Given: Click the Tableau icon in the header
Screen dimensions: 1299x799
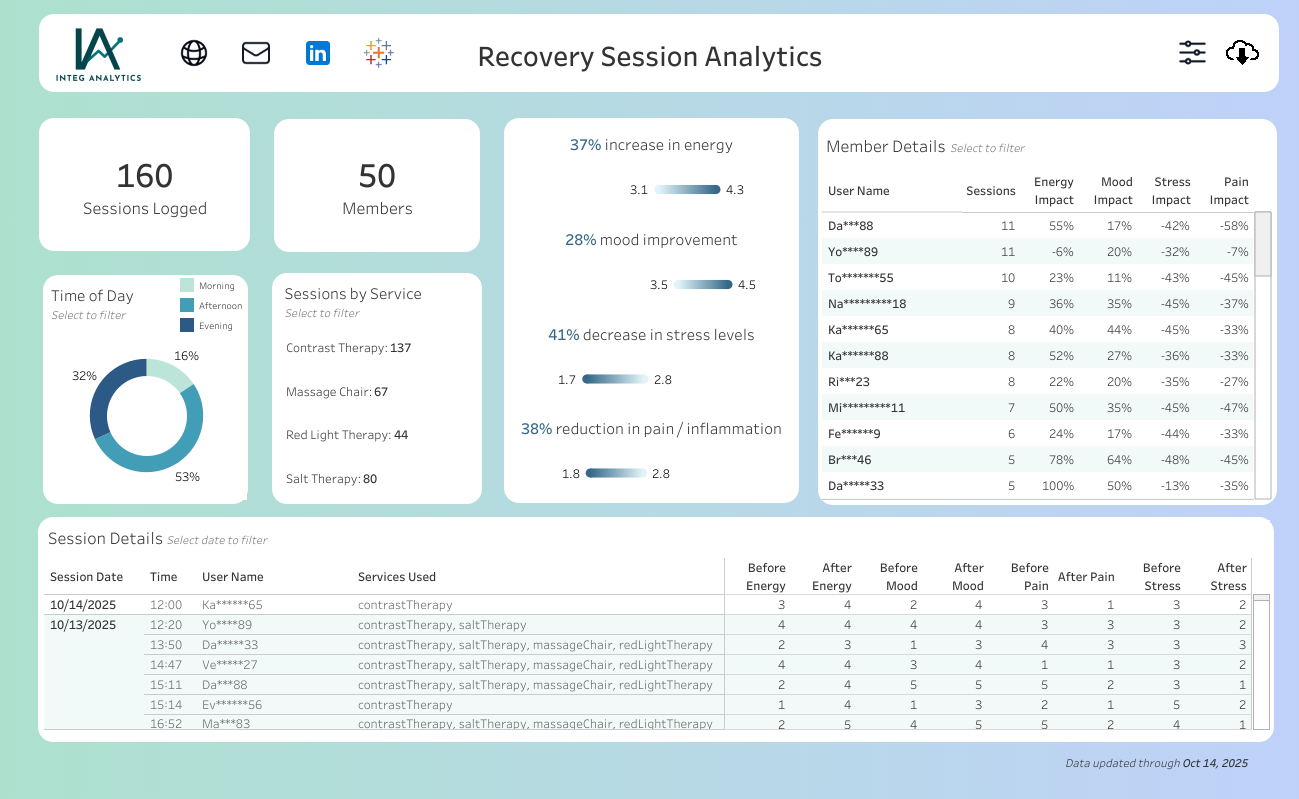Looking at the screenshot, I should tap(378, 52).
